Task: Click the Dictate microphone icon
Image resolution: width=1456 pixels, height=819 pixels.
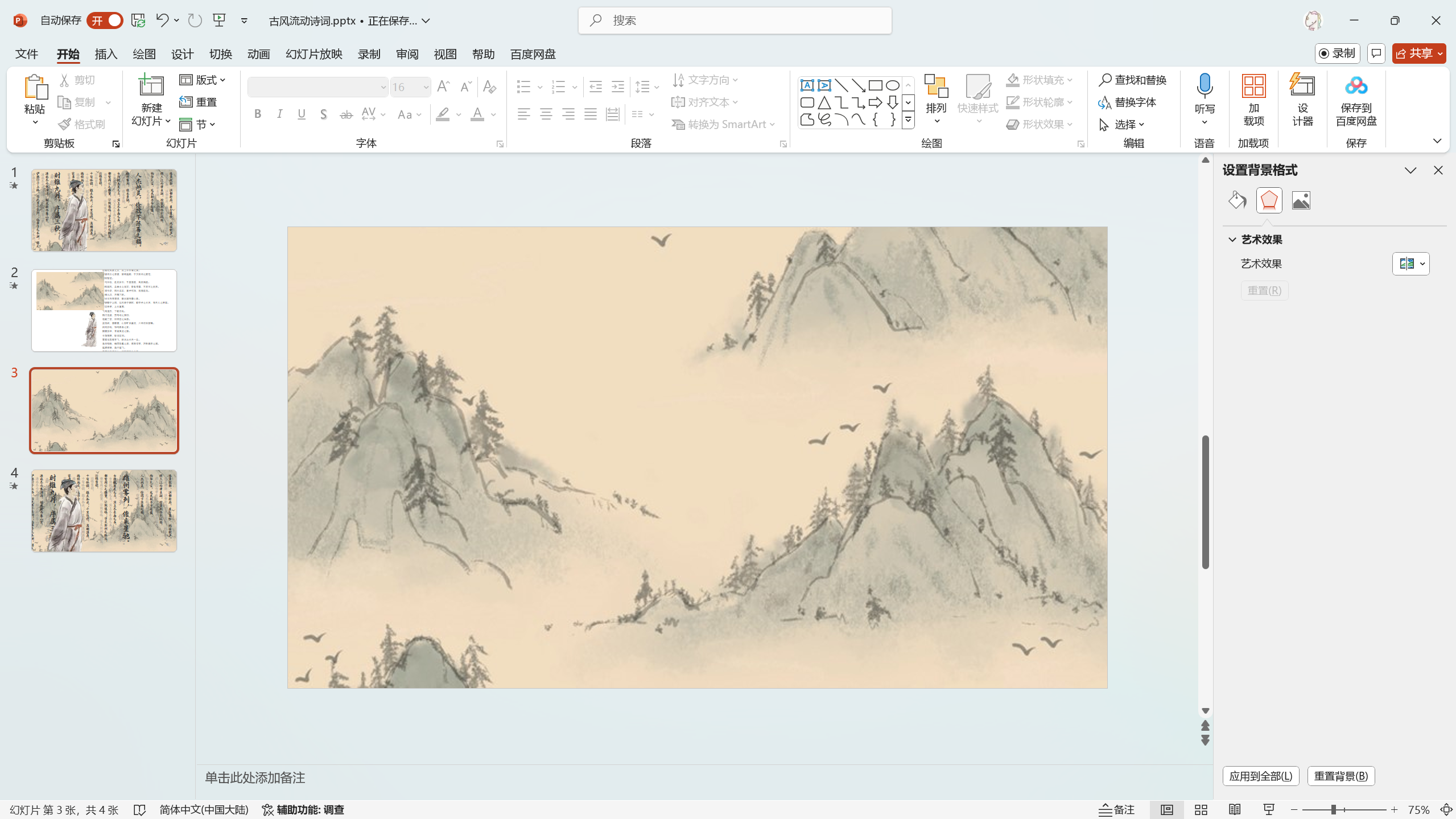Action: [x=1204, y=85]
